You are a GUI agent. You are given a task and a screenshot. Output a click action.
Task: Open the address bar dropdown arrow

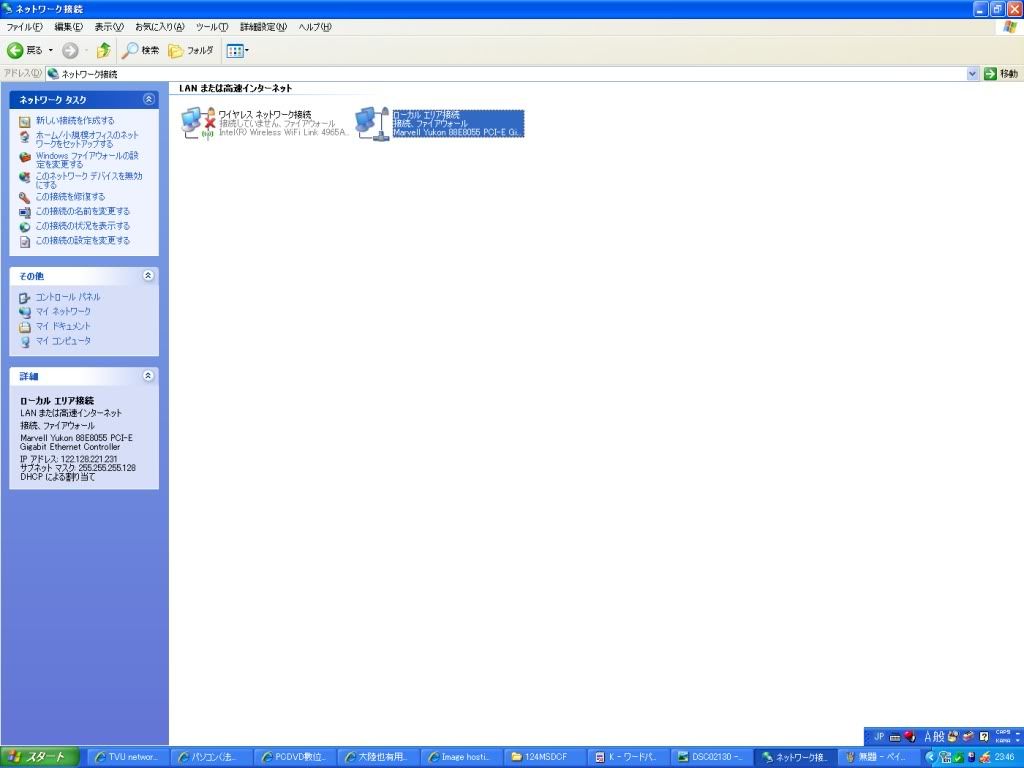(973, 74)
